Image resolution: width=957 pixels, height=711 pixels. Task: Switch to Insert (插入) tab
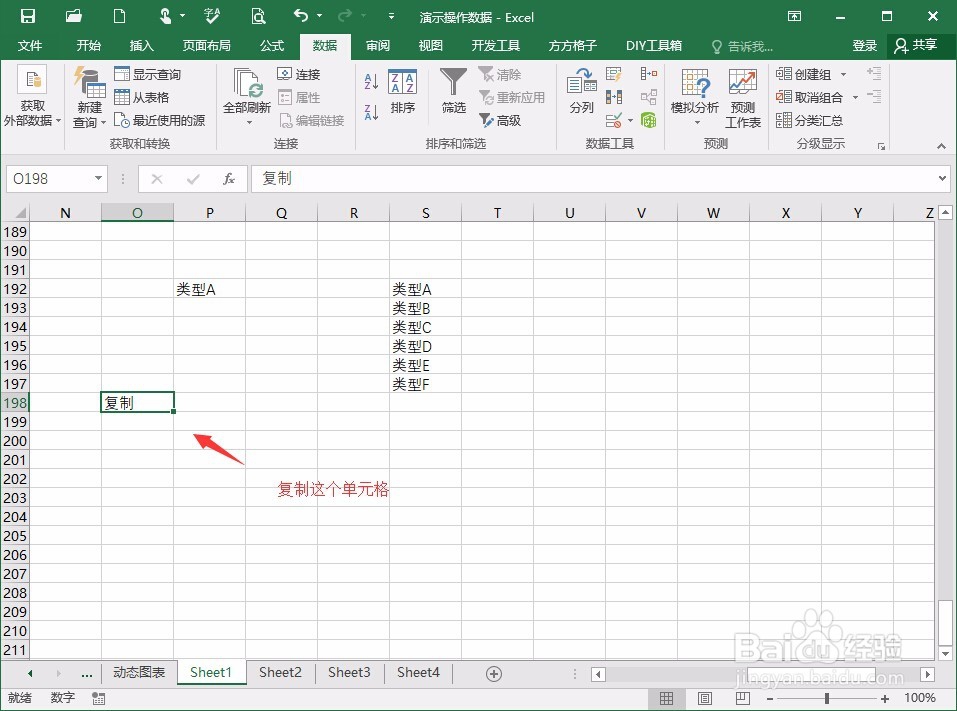(x=142, y=46)
